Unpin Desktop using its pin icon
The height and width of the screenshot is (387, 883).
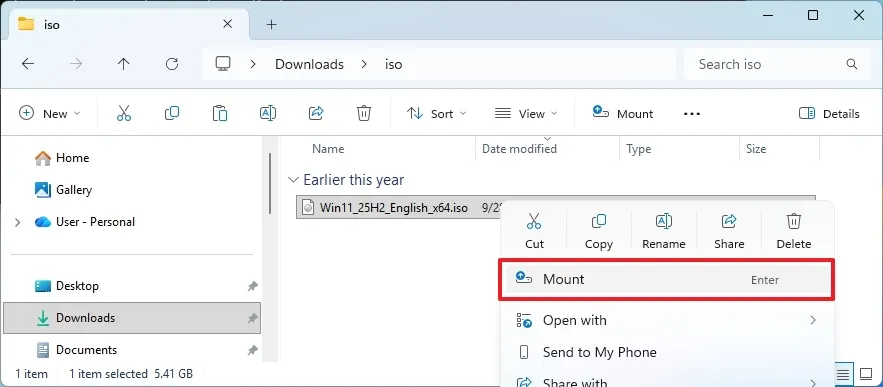coord(252,286)
